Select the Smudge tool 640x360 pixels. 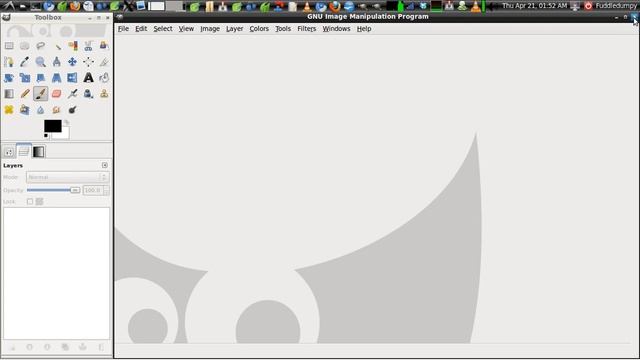coord(56,109)
